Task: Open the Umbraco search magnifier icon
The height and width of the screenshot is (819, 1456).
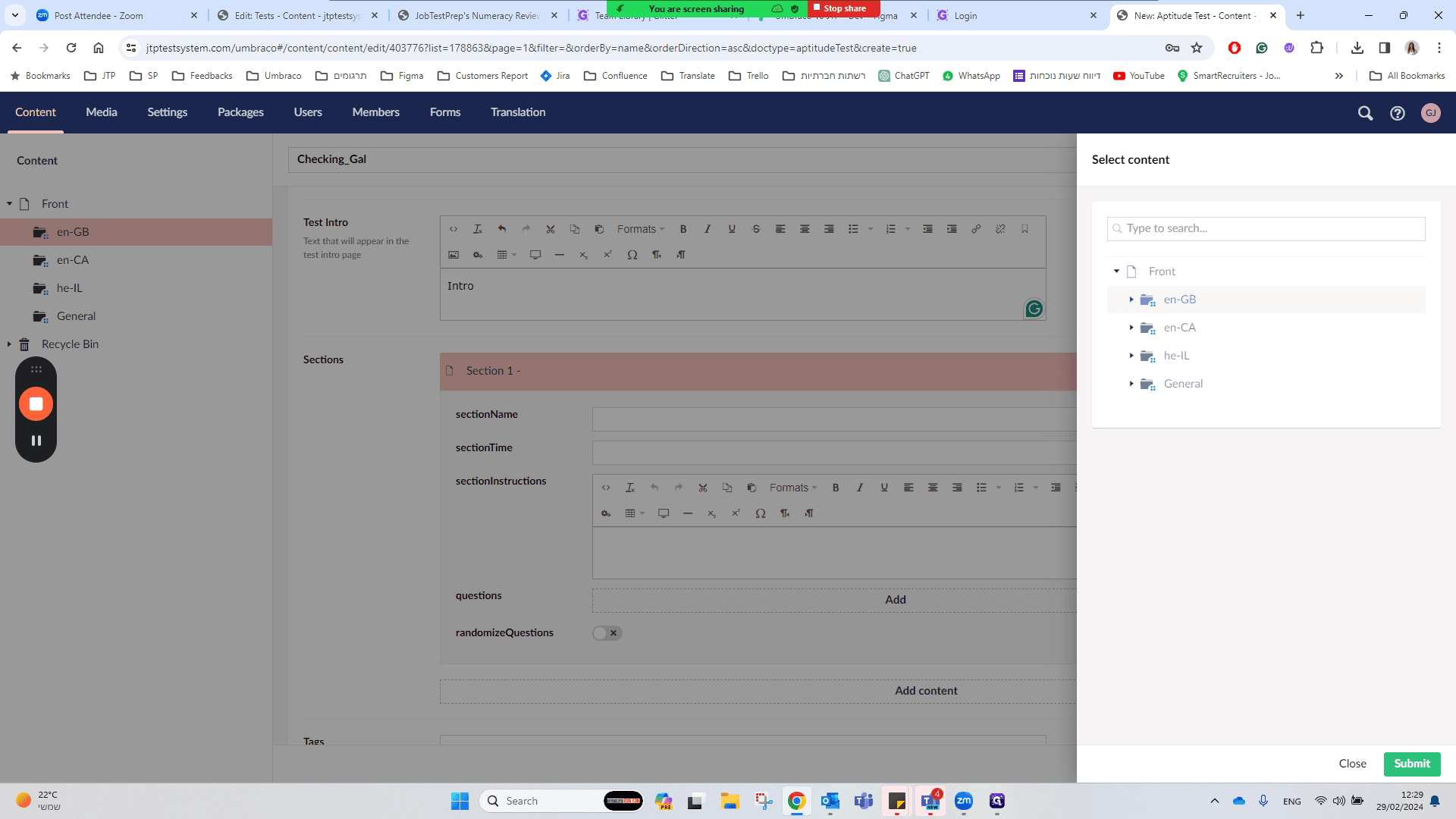Action: point(1365,113)
